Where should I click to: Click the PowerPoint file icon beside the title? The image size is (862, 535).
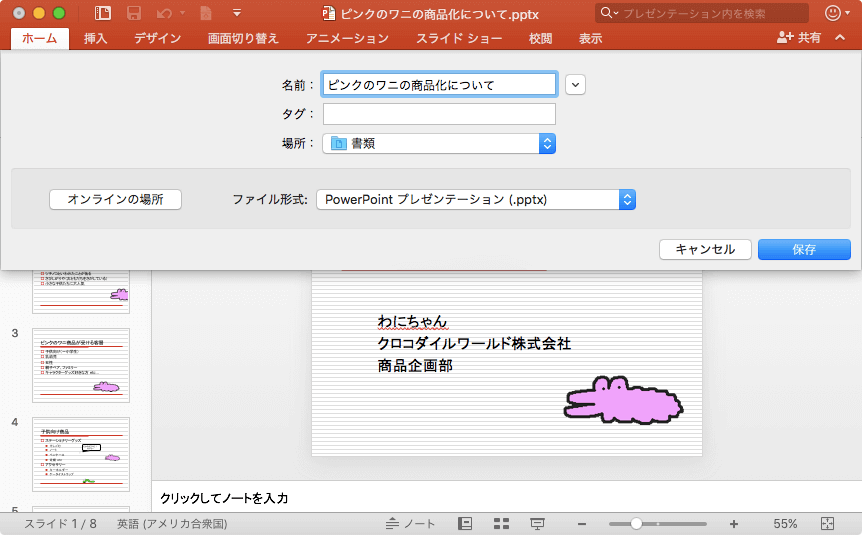(x=329, y=13)
